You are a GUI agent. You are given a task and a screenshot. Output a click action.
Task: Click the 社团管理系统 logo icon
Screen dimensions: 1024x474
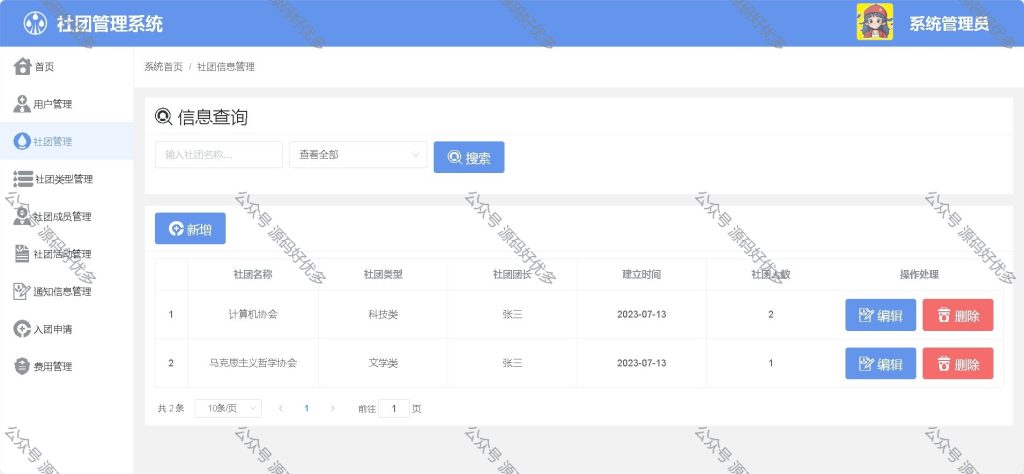tap(35, 23)
